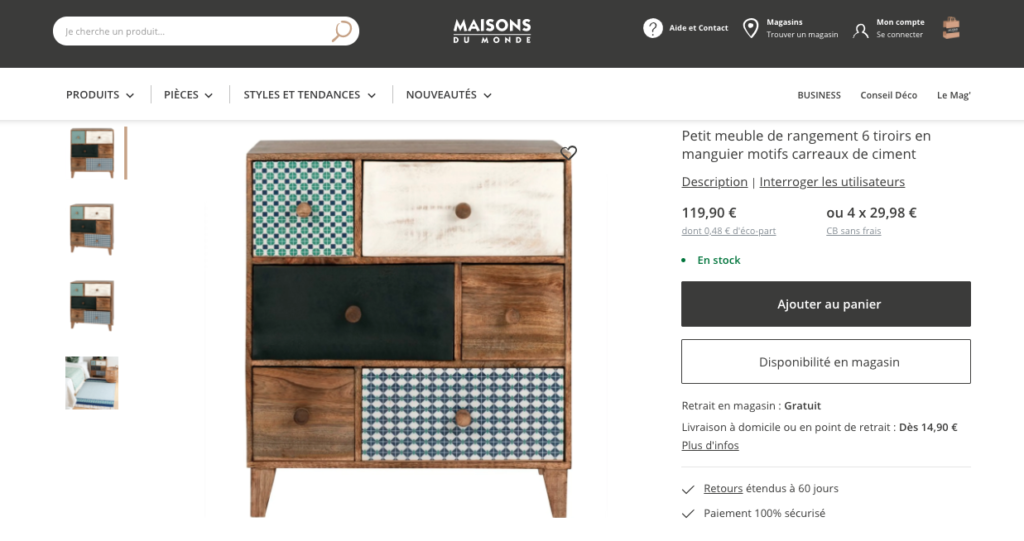Click Ajouter au panier button

tap(825, 304)
